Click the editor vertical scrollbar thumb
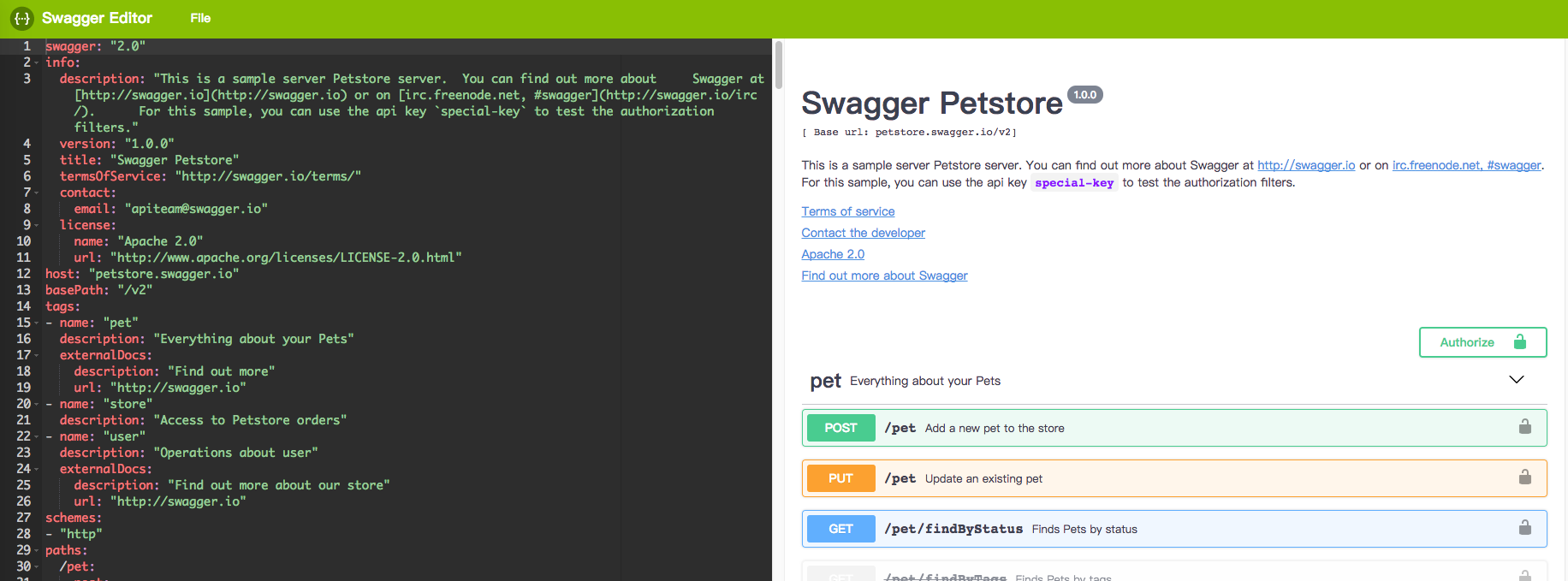 coord(778,64)
